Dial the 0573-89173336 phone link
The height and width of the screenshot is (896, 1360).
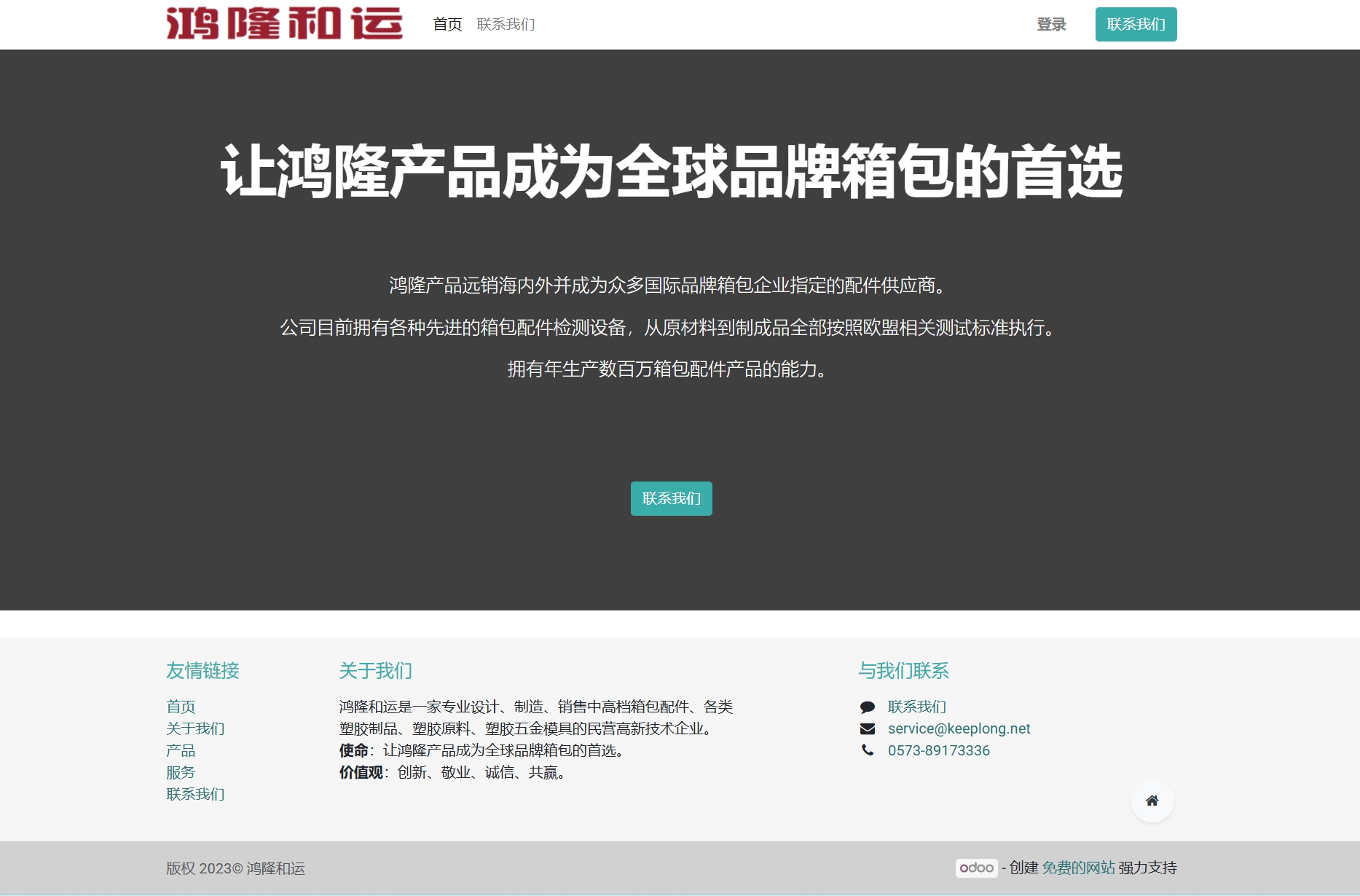click(938, 750)
